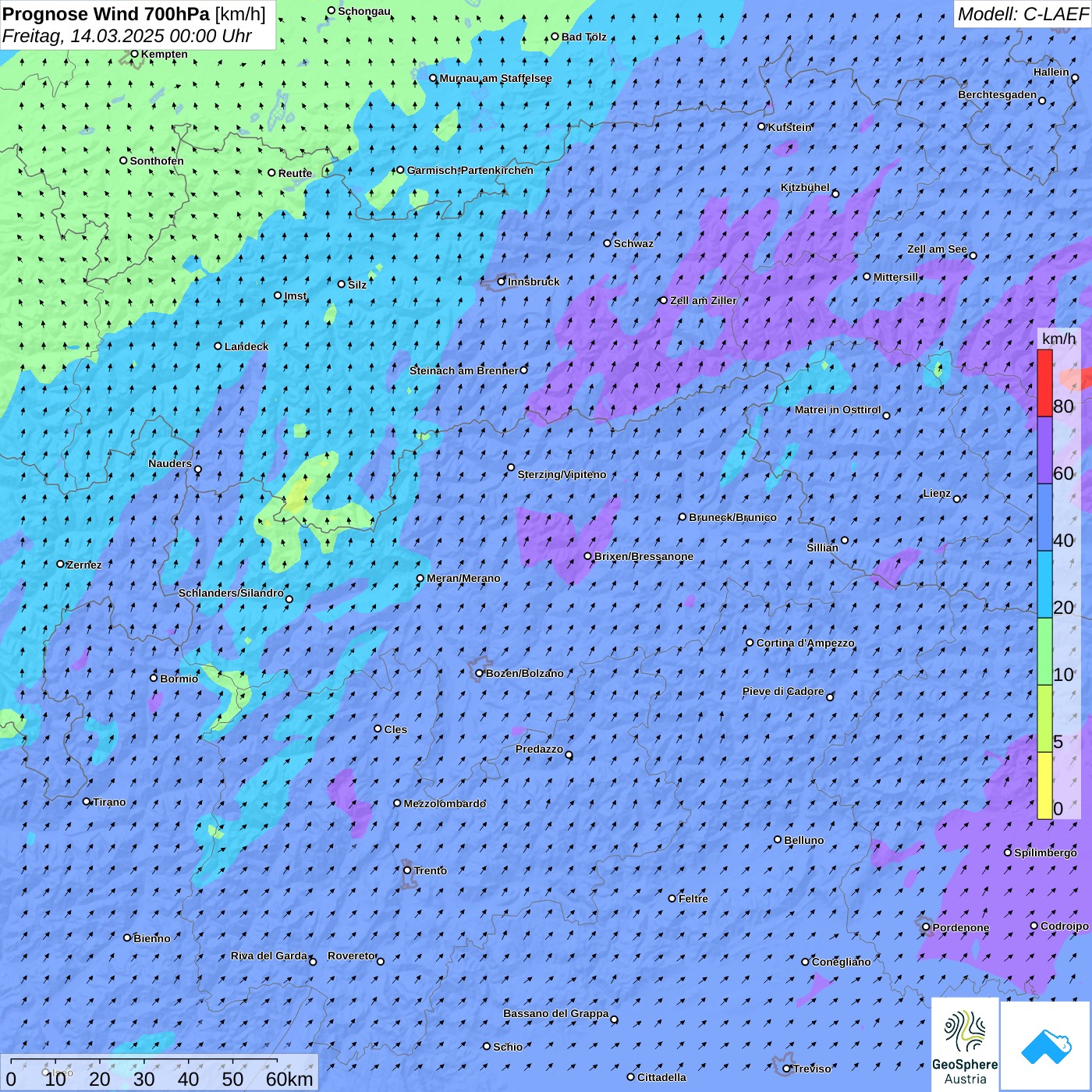
Task: Click the Treviso city marker
Action: click(x=786, y=1069)
